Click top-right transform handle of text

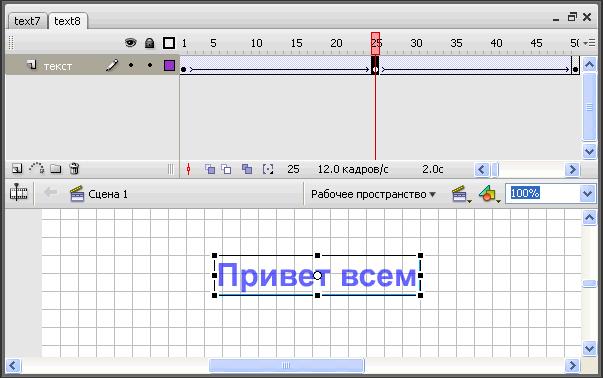pyautogui.click(x=420, y=255)
